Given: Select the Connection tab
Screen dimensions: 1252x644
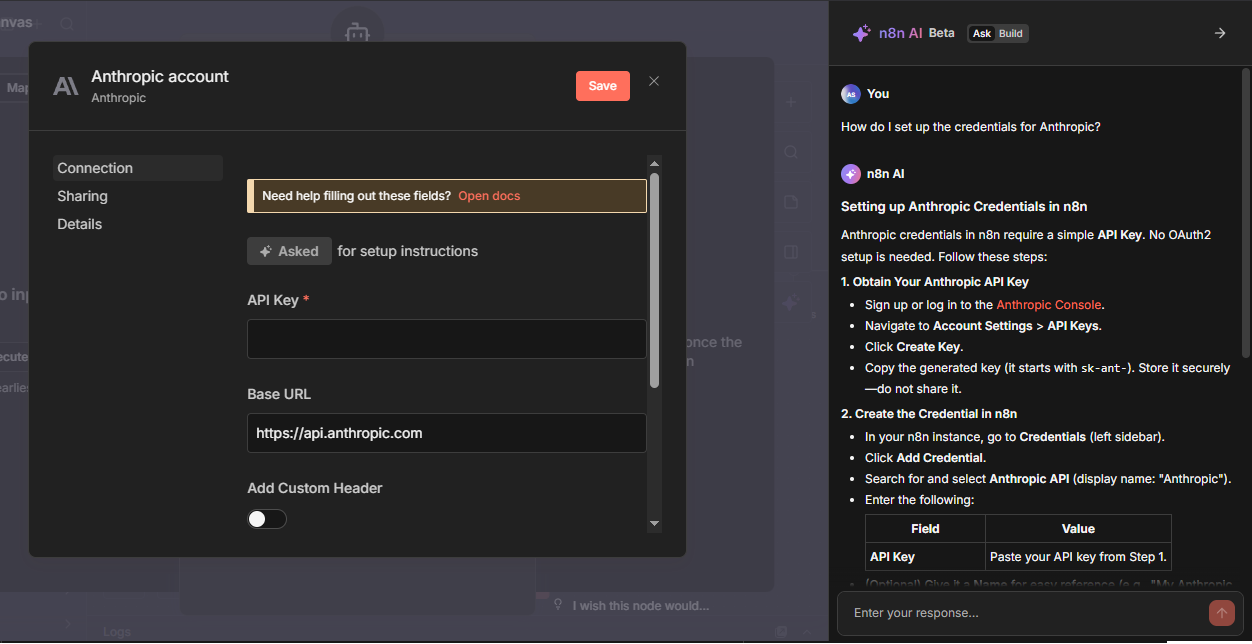Looking at the screenshot, I should pyautogui.click(x=95, y=168).
